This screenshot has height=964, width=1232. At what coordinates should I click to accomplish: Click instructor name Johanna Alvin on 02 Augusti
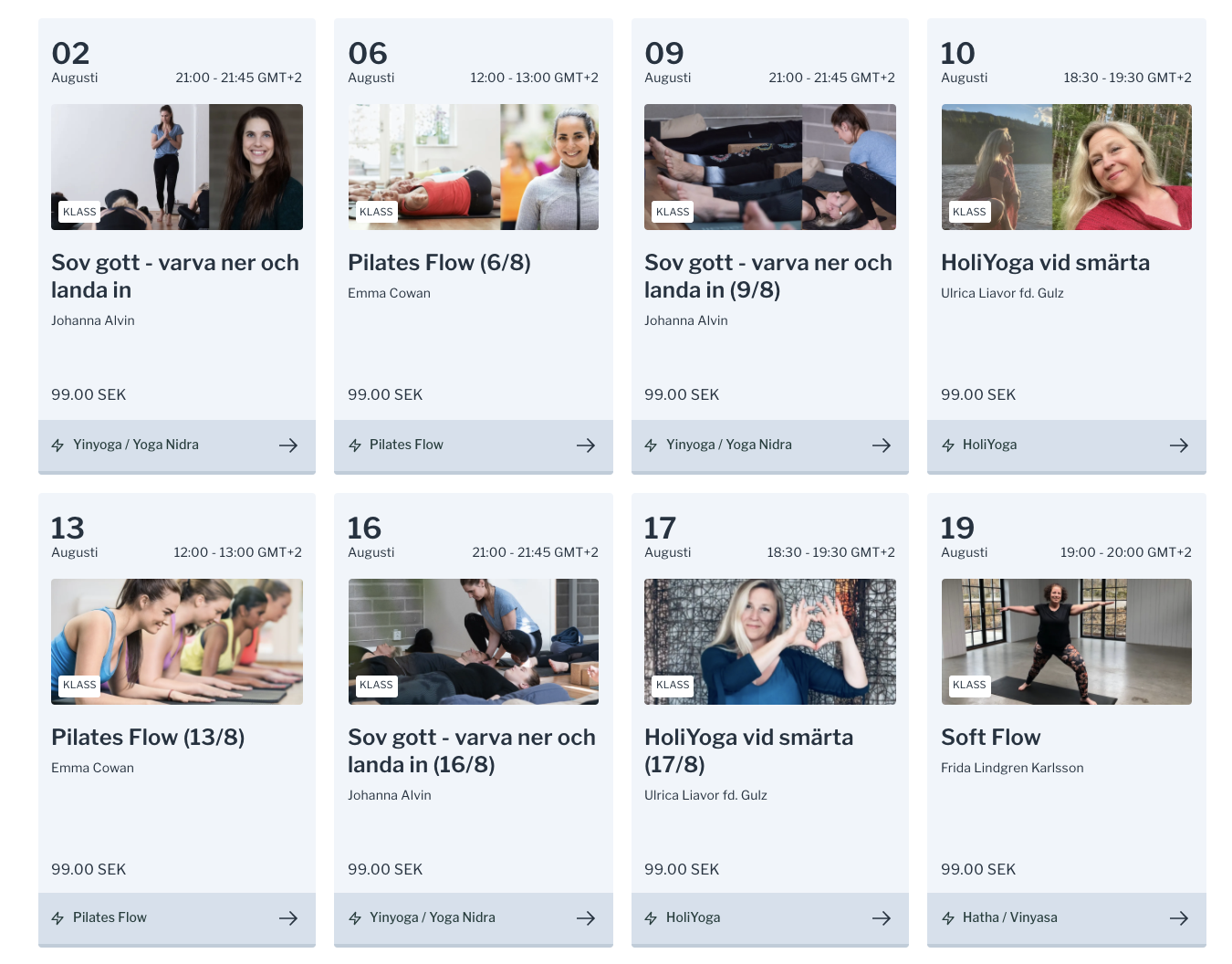pos(93,320)
